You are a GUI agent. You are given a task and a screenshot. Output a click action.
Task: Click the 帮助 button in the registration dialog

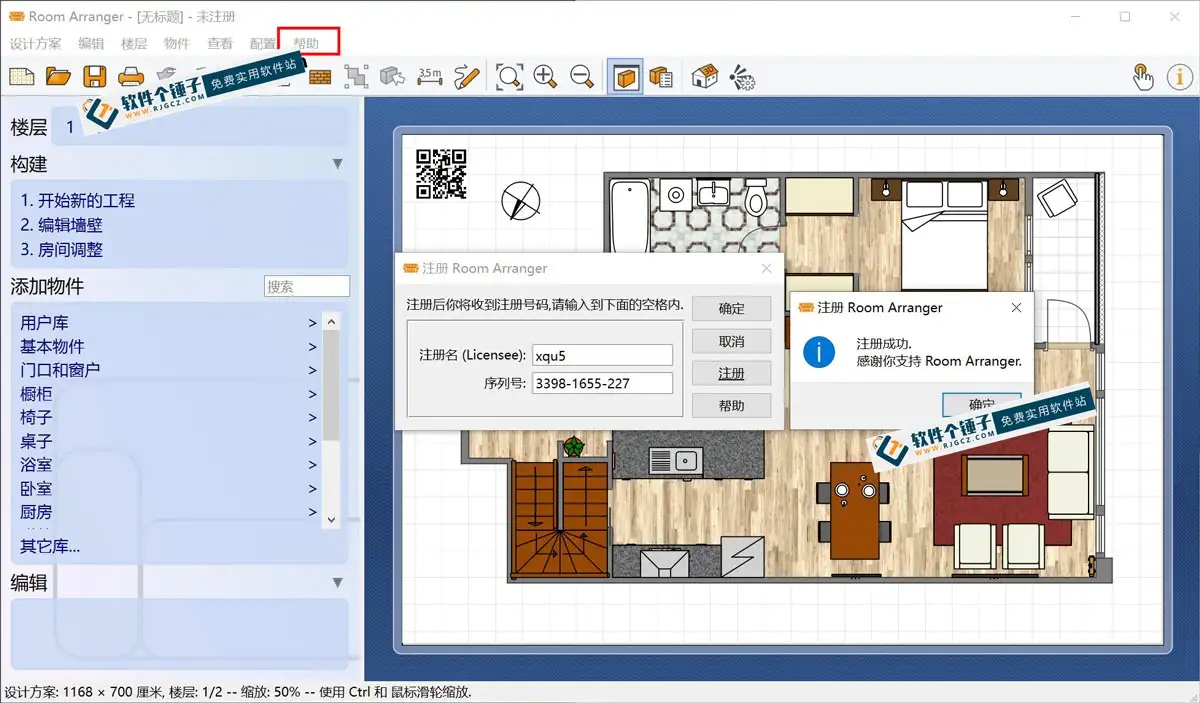(731, 406)
